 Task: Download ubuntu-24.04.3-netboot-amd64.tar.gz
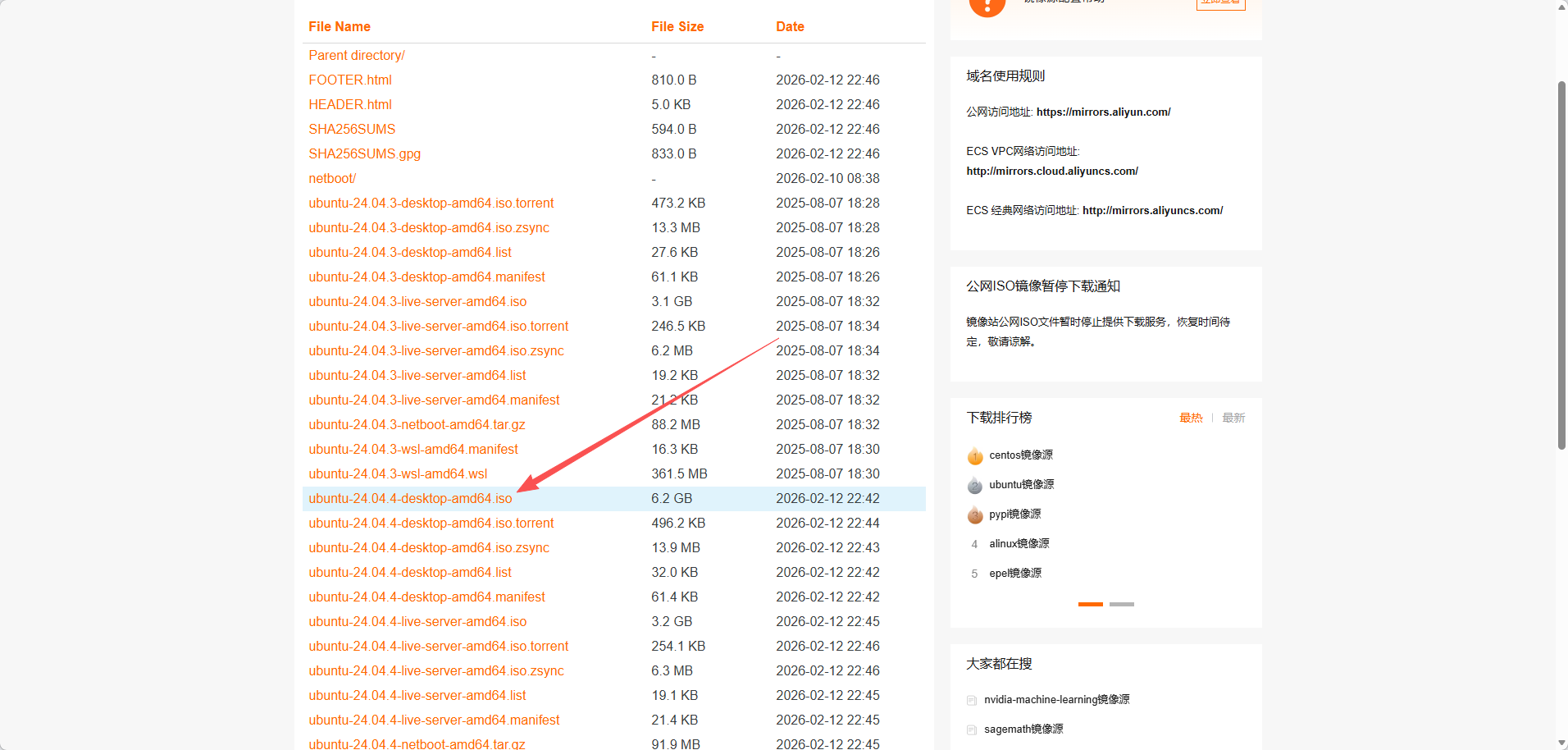pyautogui.click(x=417, y=424)
